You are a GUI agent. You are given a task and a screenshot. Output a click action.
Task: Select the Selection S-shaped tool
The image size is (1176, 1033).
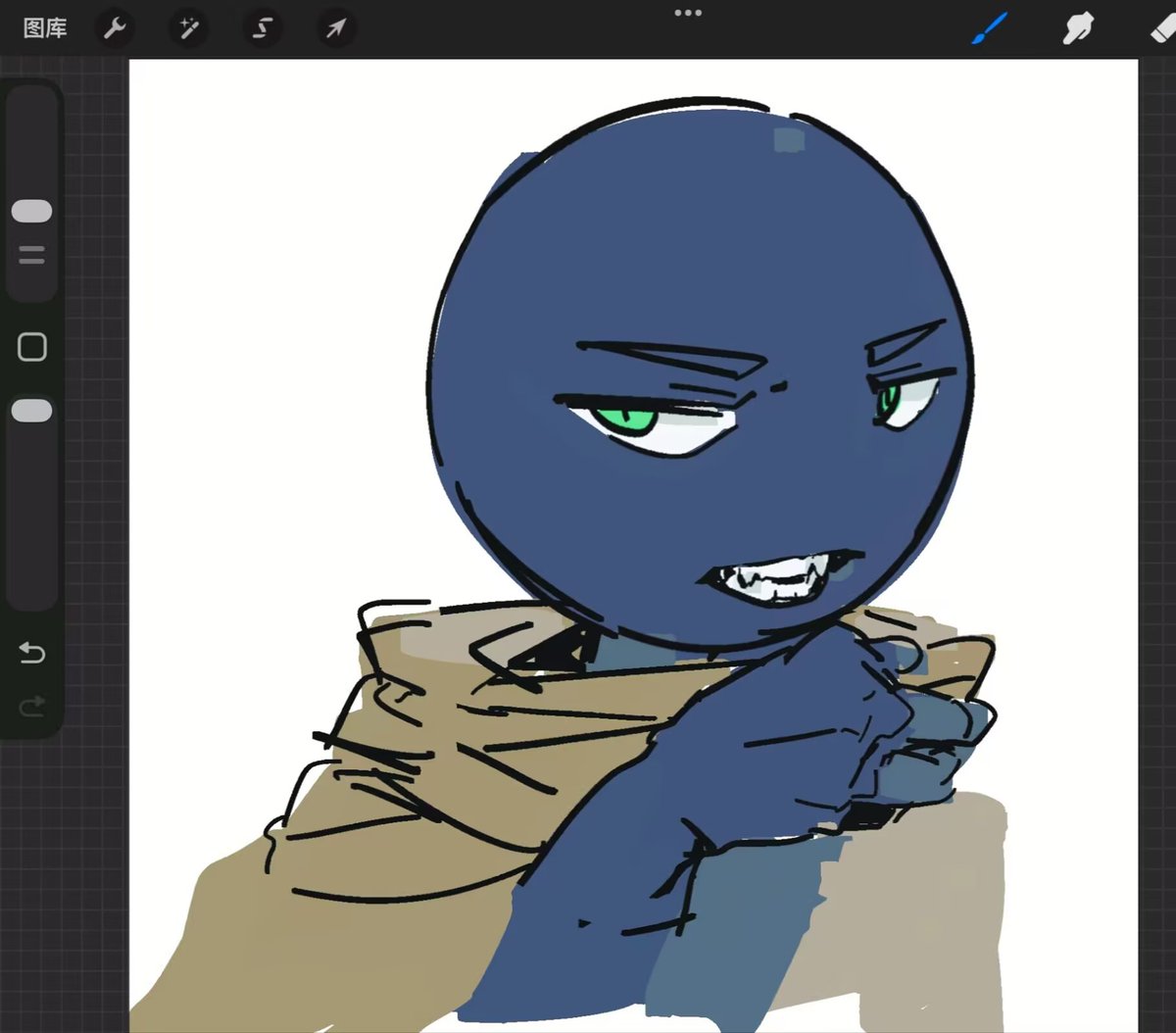coord(262,28)
